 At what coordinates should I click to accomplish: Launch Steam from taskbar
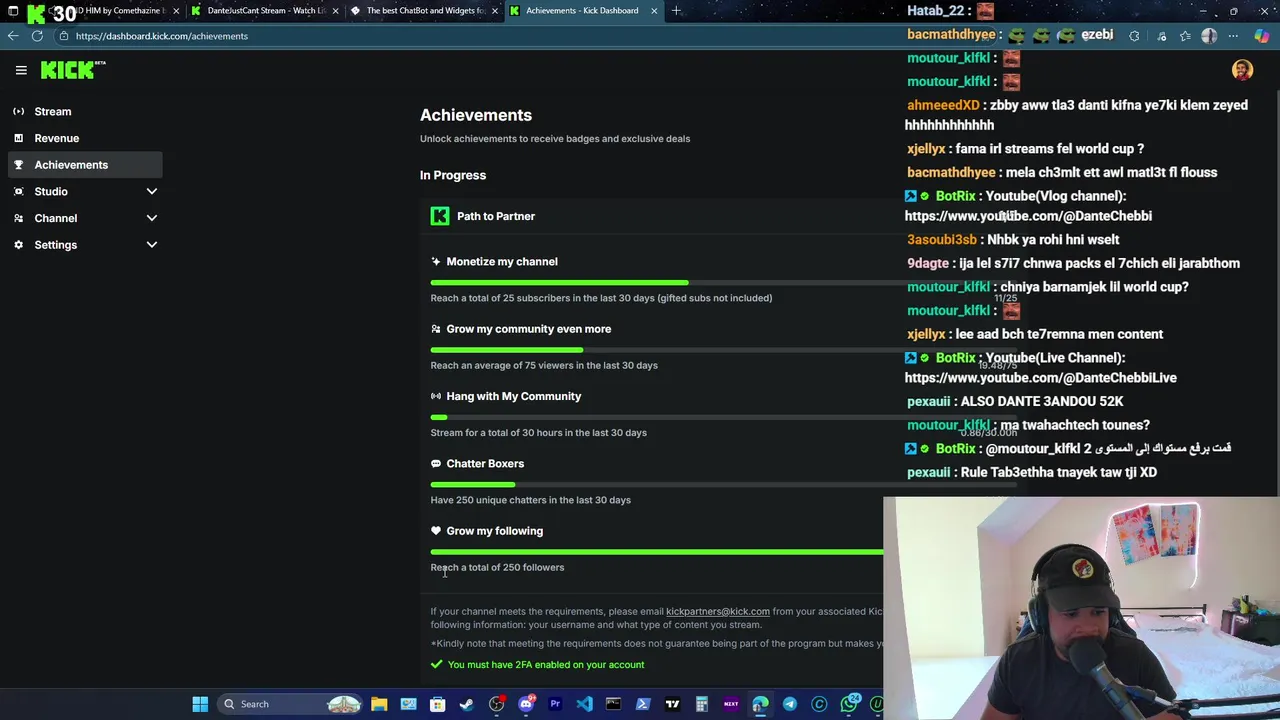(466, 704)
